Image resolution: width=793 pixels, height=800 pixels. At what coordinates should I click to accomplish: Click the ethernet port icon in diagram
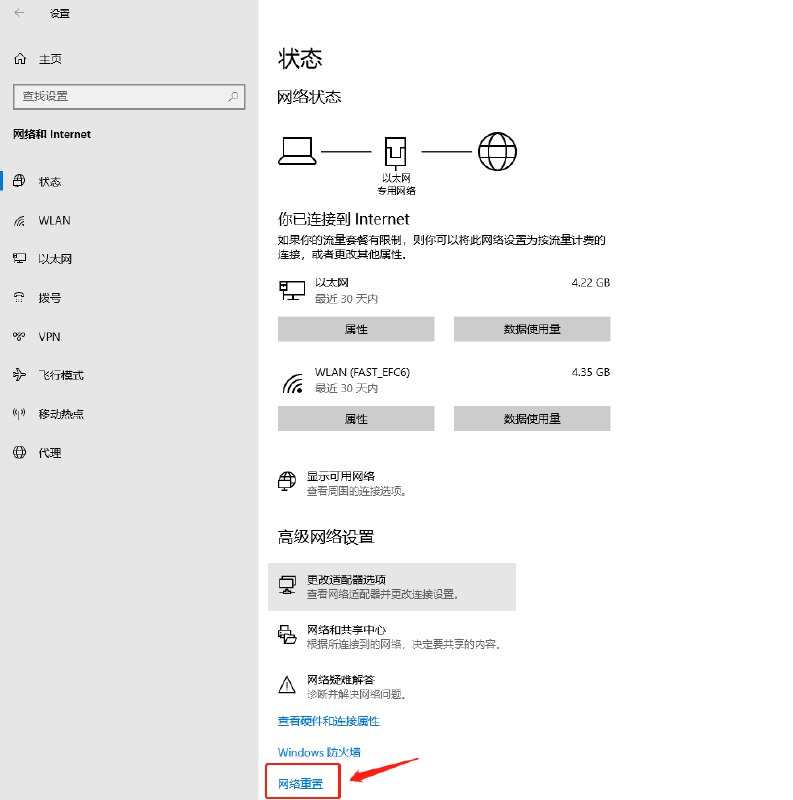pos(395,152)
